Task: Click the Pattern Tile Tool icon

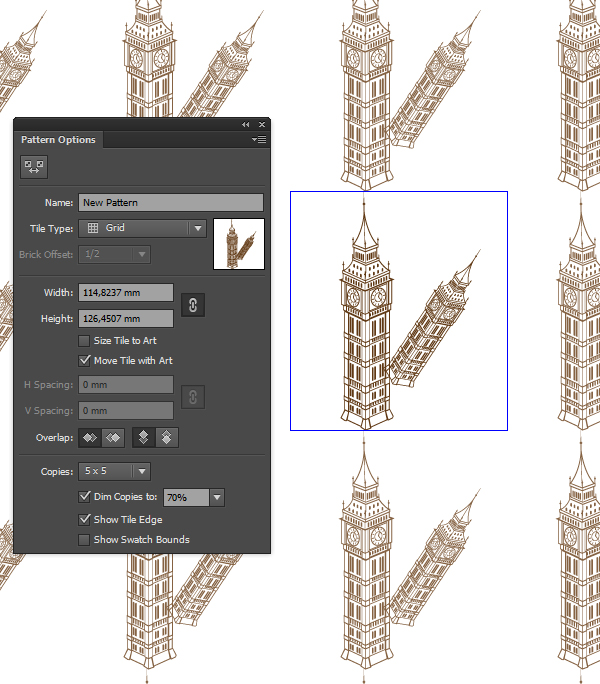Action: click(34, 167)
